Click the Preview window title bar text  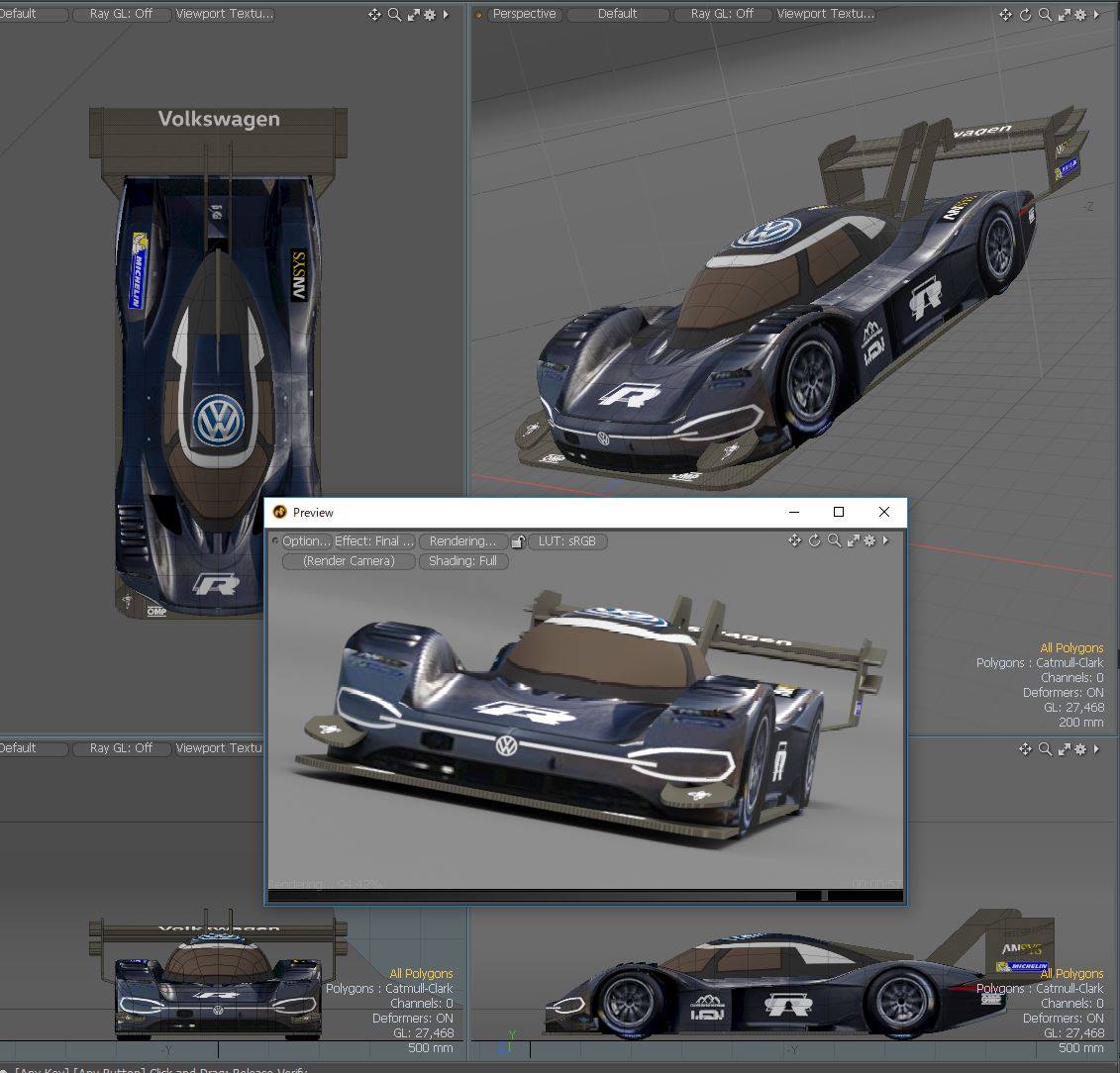[x=313, y=513]
